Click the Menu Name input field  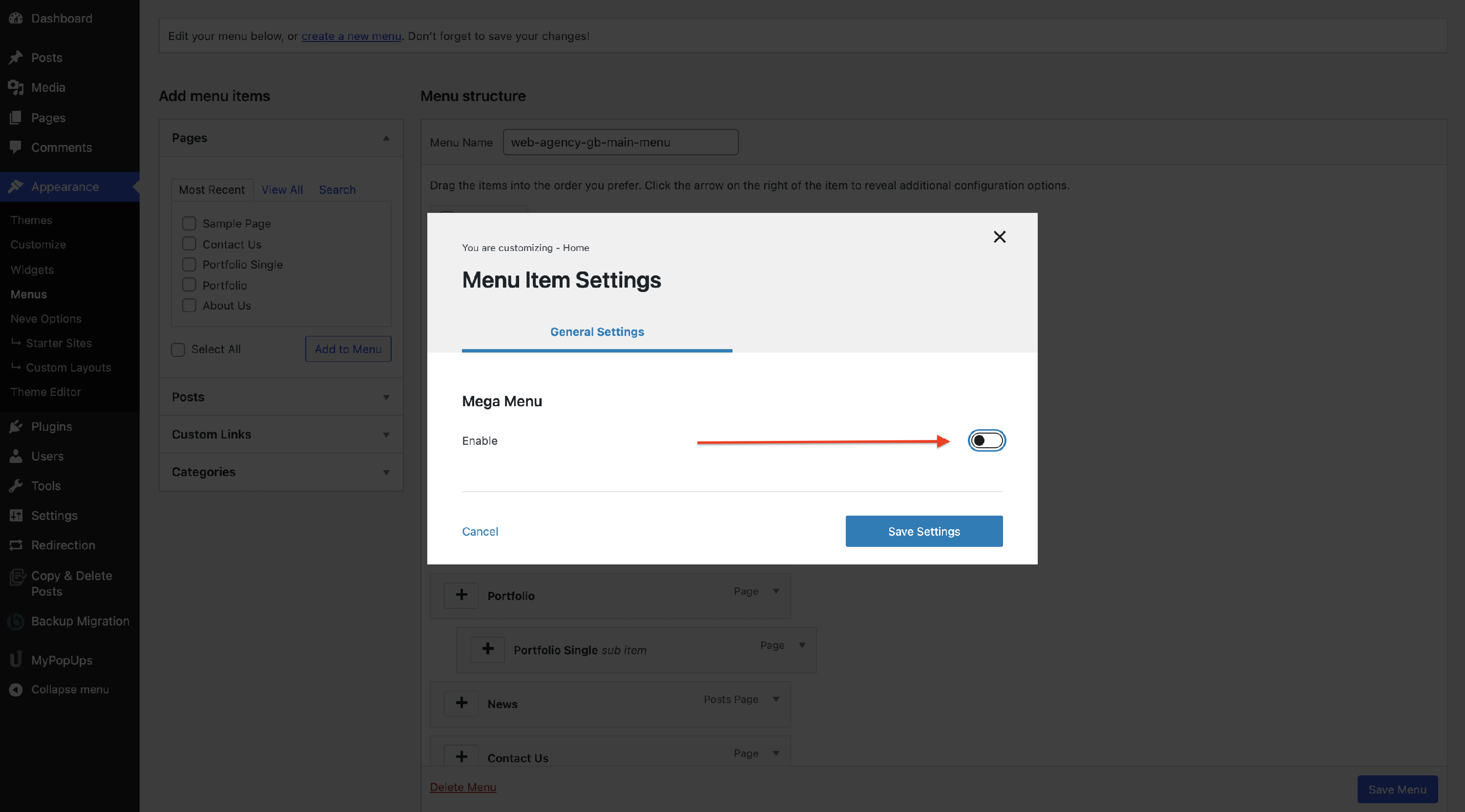pyautogui.click(x=620, y=142)
